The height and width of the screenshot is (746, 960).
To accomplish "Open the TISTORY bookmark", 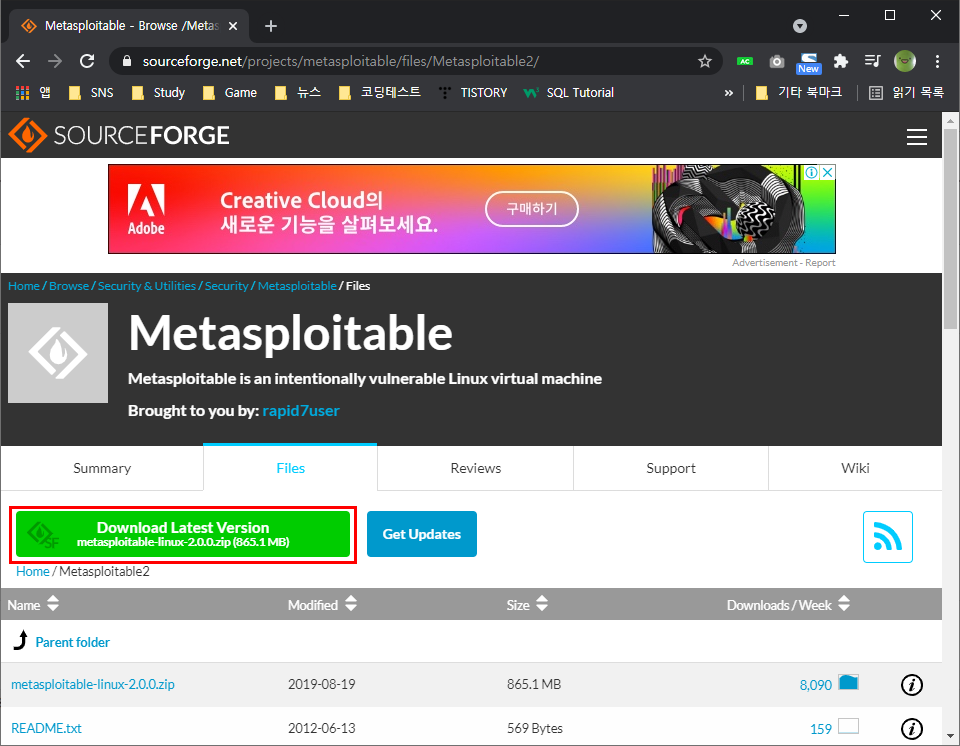I will tap(473, 92).
